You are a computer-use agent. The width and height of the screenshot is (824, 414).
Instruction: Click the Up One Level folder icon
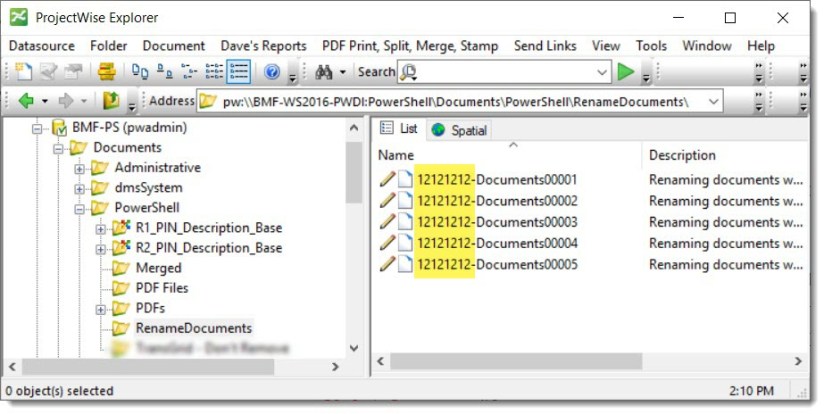[x=111, y=101]
